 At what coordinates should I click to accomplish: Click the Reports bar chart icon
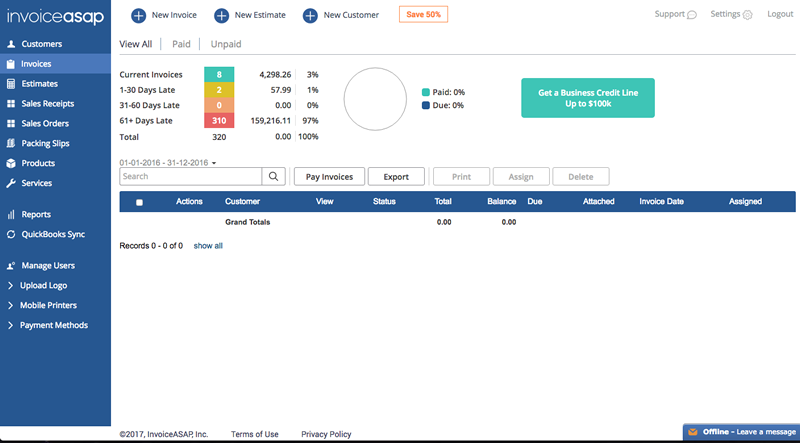(x=11, y=214)
